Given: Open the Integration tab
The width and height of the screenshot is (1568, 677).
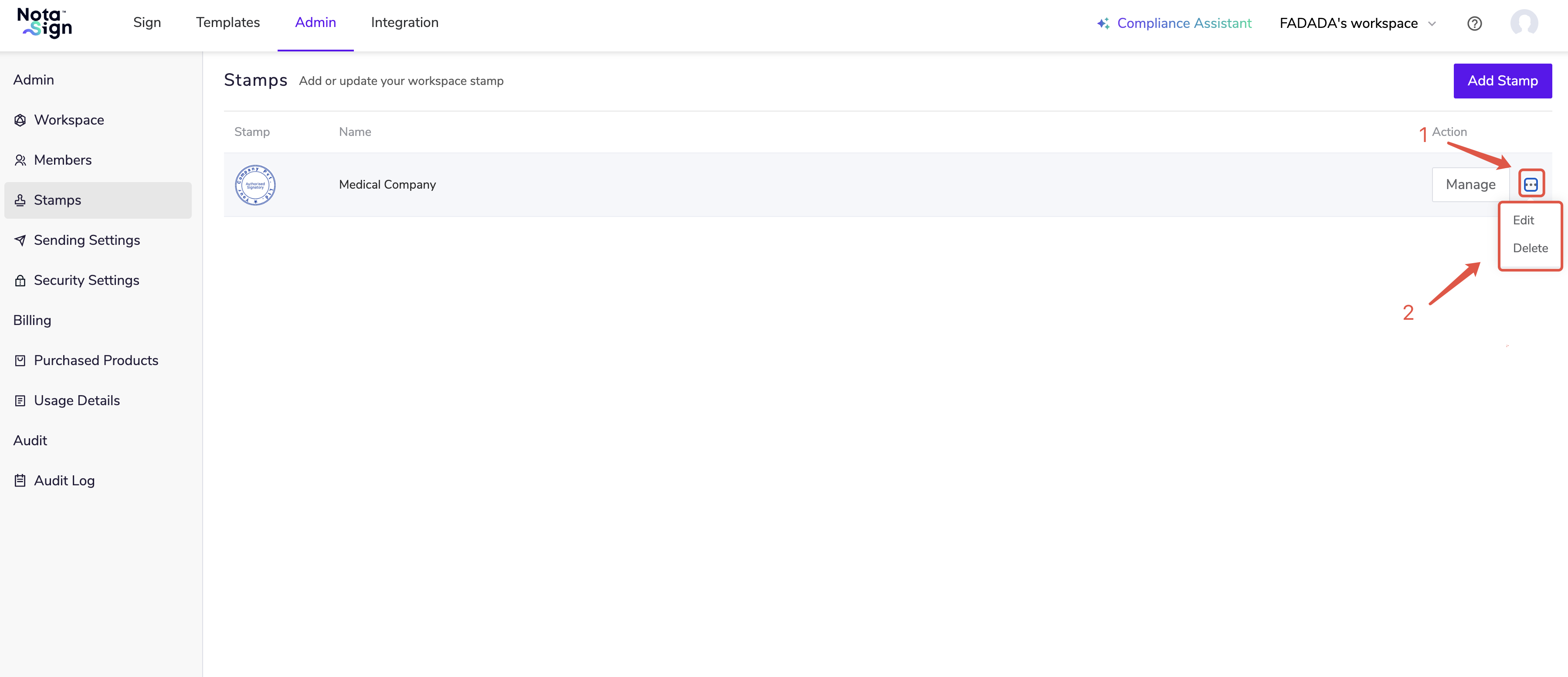Looking at the screenshot, I should [404, 23].
